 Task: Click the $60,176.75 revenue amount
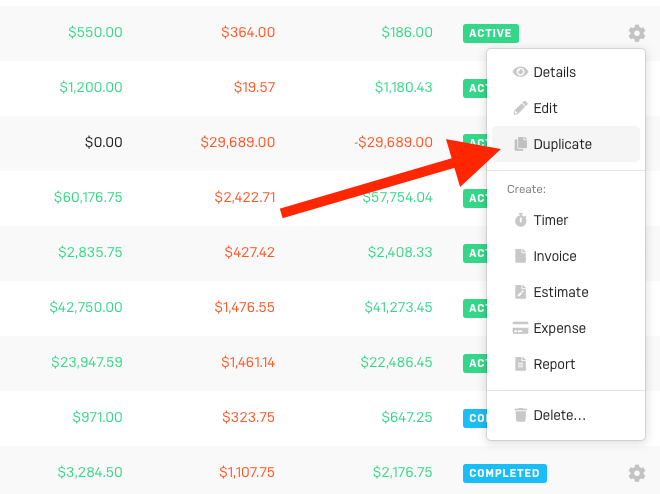[x=88, y=197]
